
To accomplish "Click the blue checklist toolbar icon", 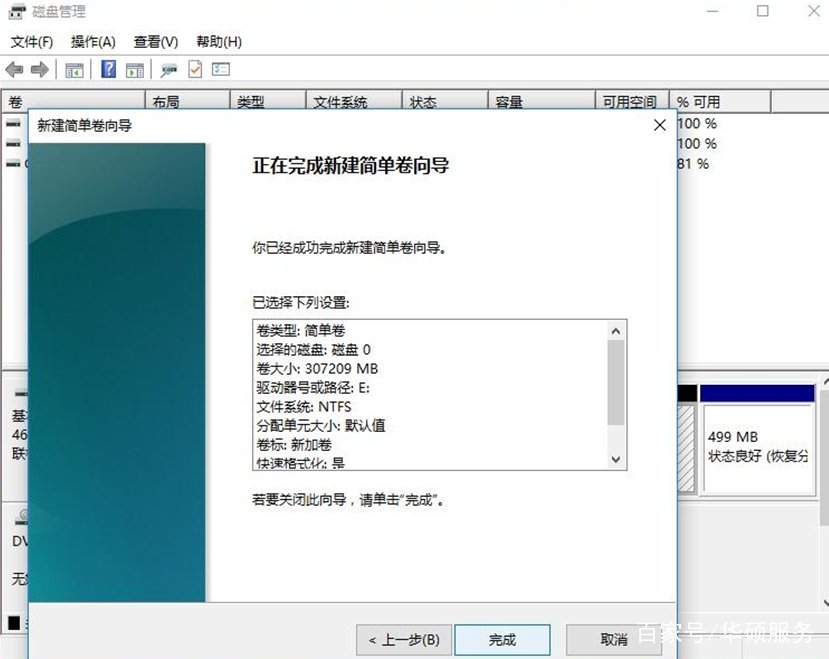I will point(219,69).
